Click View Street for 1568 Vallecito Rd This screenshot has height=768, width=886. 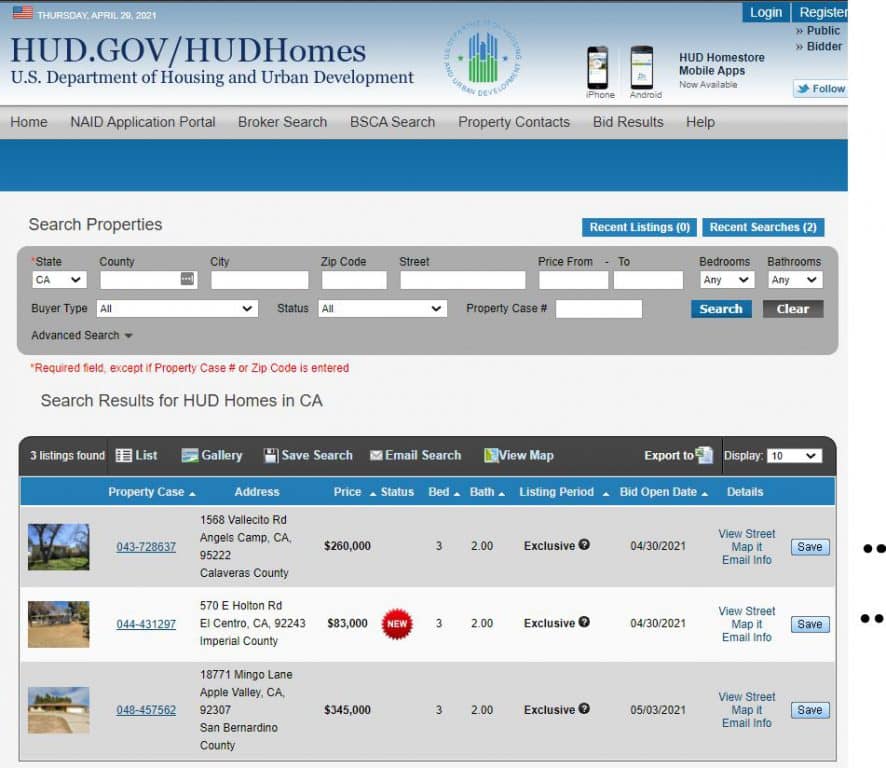click(746, 533)
